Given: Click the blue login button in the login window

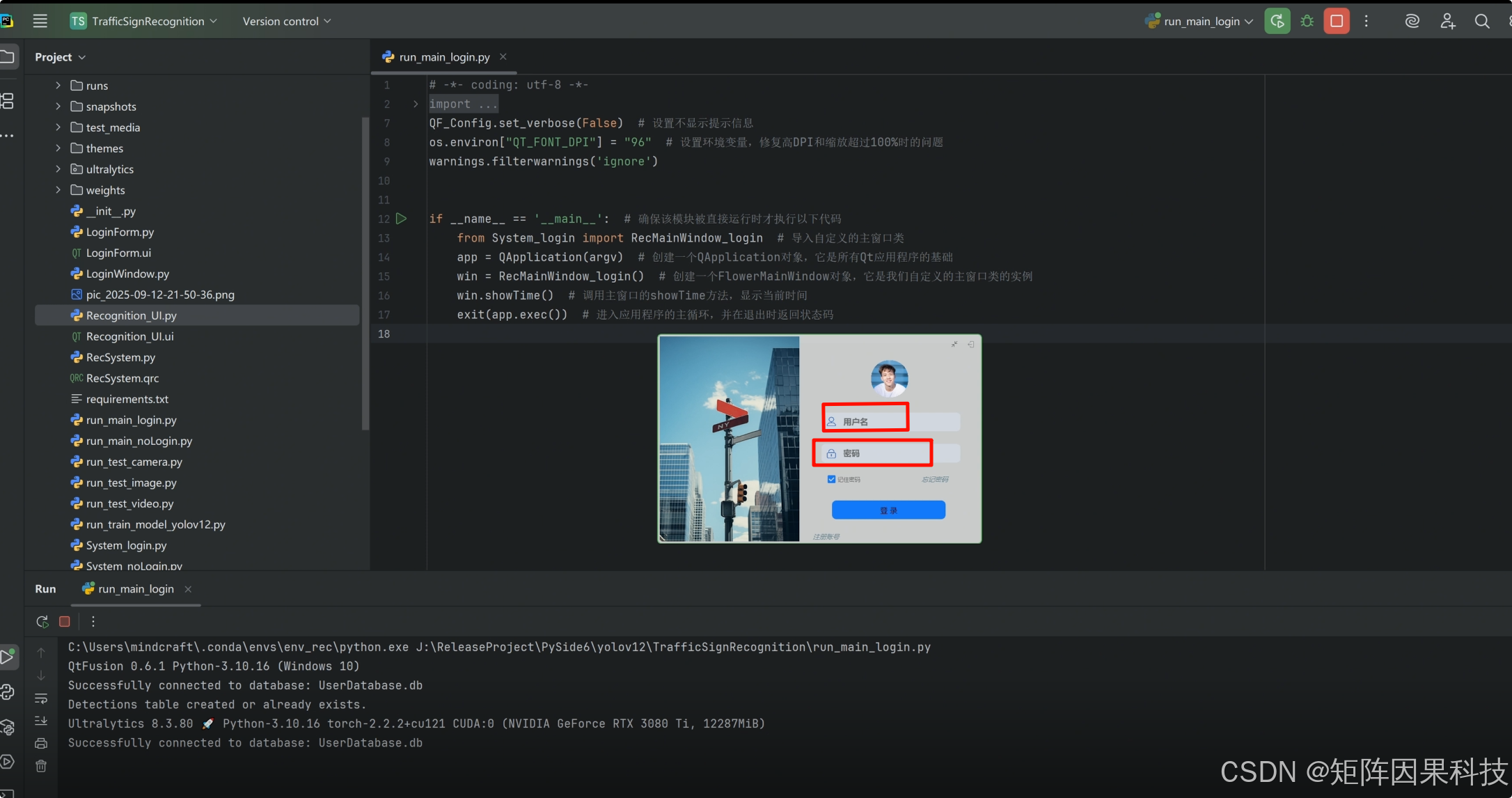Looking at the screenshot, I should coord(888,510).
